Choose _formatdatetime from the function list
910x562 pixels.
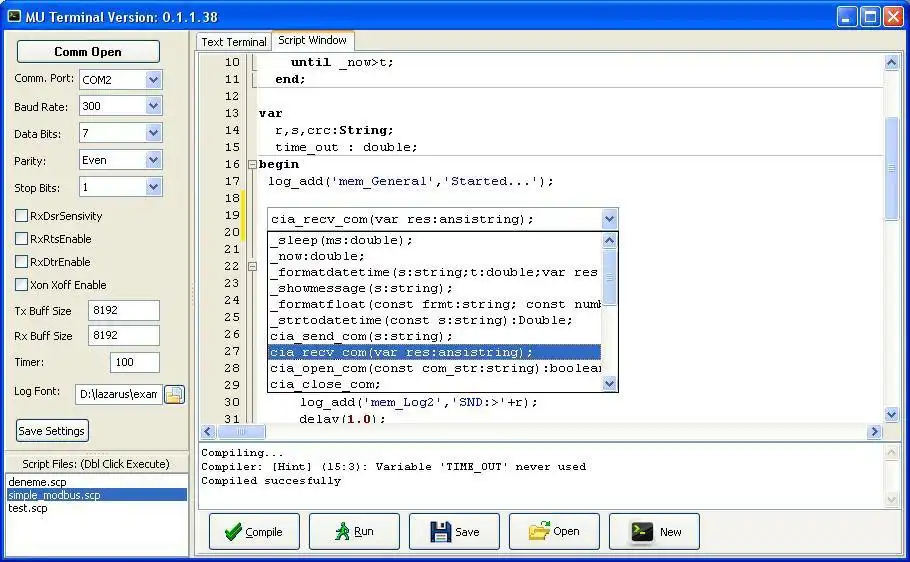click(x=435, y=272)
